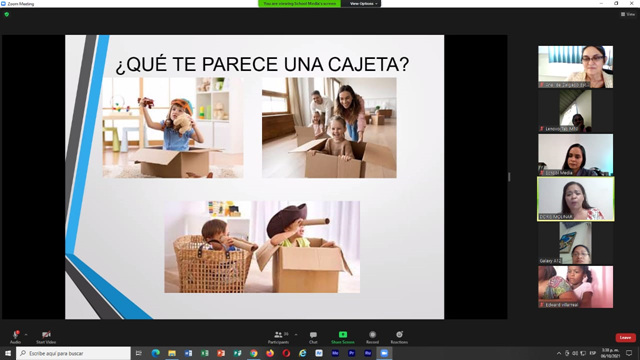
Task: Open Microsoft PowerPoint from the taskbar
Action: point(221,353)
